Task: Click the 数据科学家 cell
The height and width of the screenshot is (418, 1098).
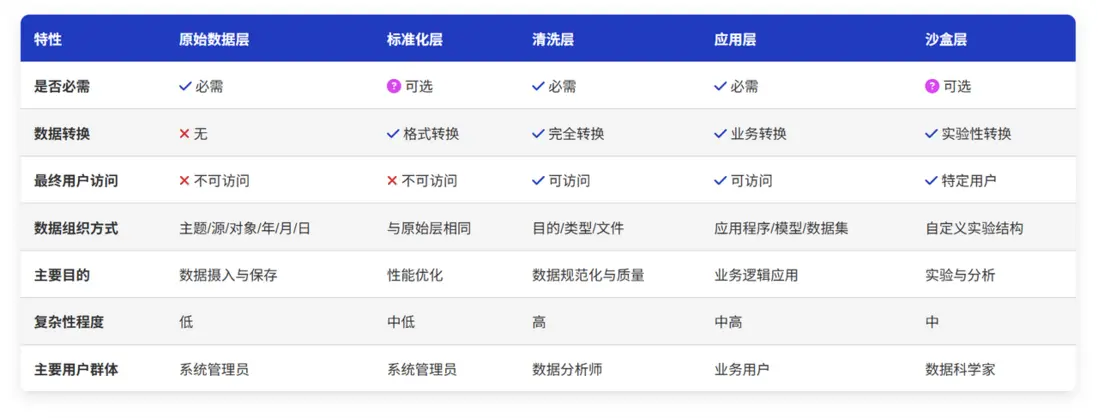Action: pos(960,369)
